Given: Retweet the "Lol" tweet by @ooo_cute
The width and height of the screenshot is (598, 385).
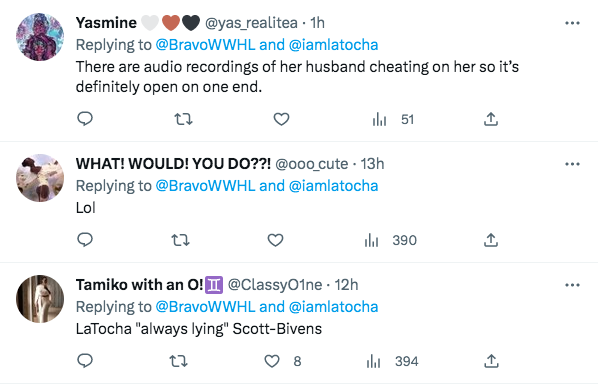Looking at the screenshot, I should click(x=180, y=240).
